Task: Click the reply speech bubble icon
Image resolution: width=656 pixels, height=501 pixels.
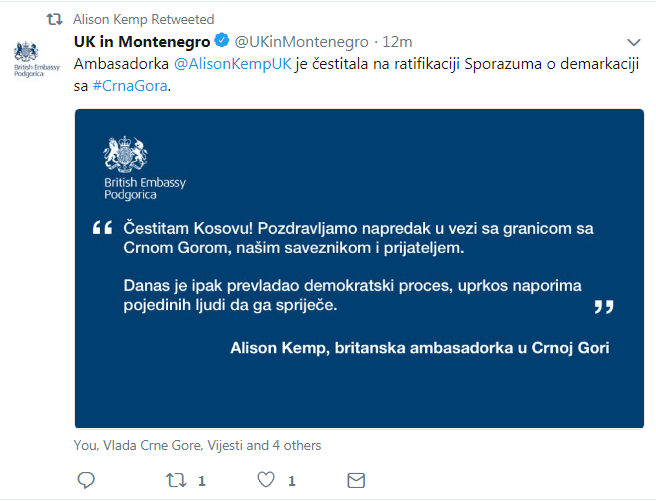Action: click(86, 480)
